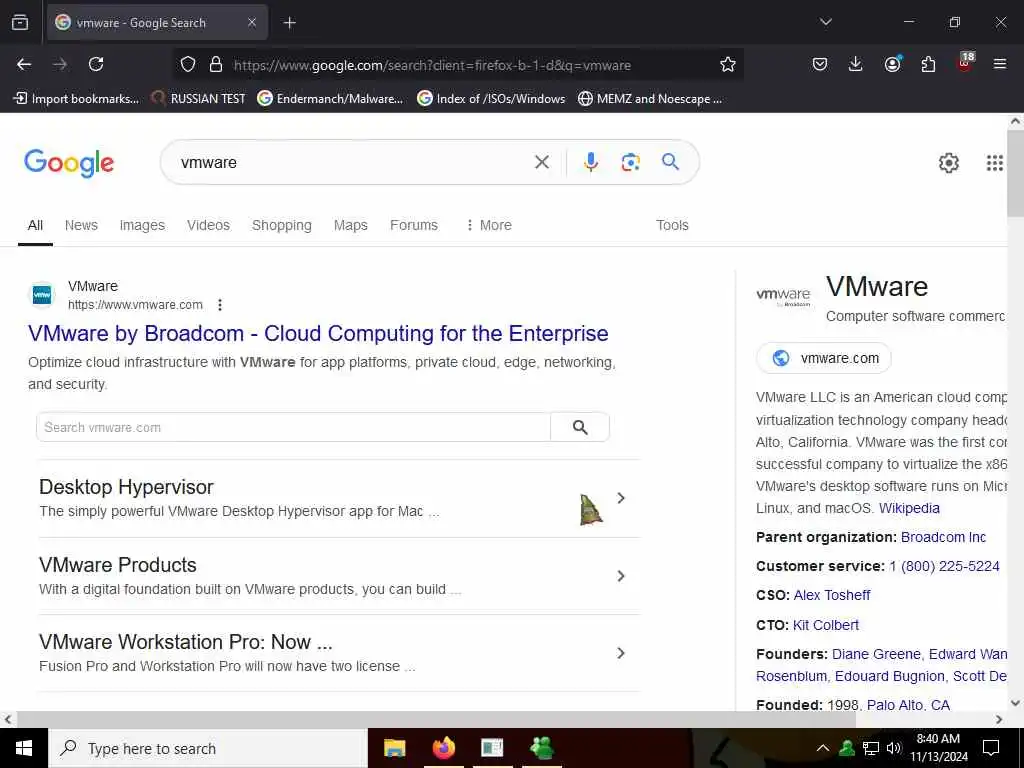
Task: Open Firefox account menu
Action: point(892,64)
